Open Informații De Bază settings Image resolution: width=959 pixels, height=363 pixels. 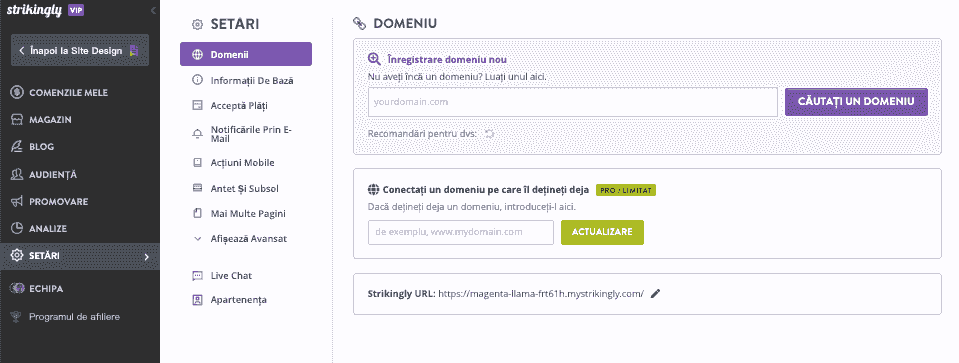(x=252, y=80)
